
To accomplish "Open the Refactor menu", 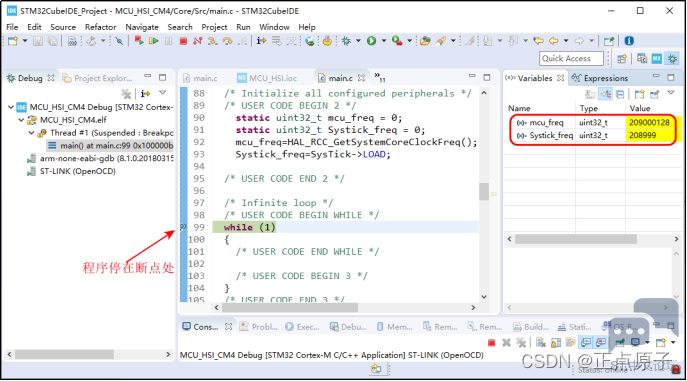I will (x=100, y=27).
